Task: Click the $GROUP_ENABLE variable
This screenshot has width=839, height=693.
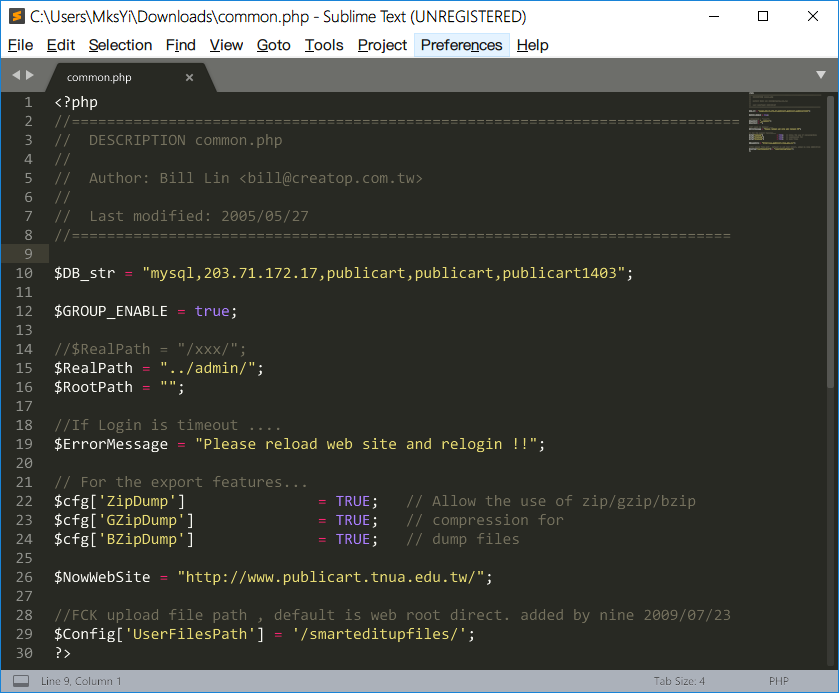Action: (111, 311)
